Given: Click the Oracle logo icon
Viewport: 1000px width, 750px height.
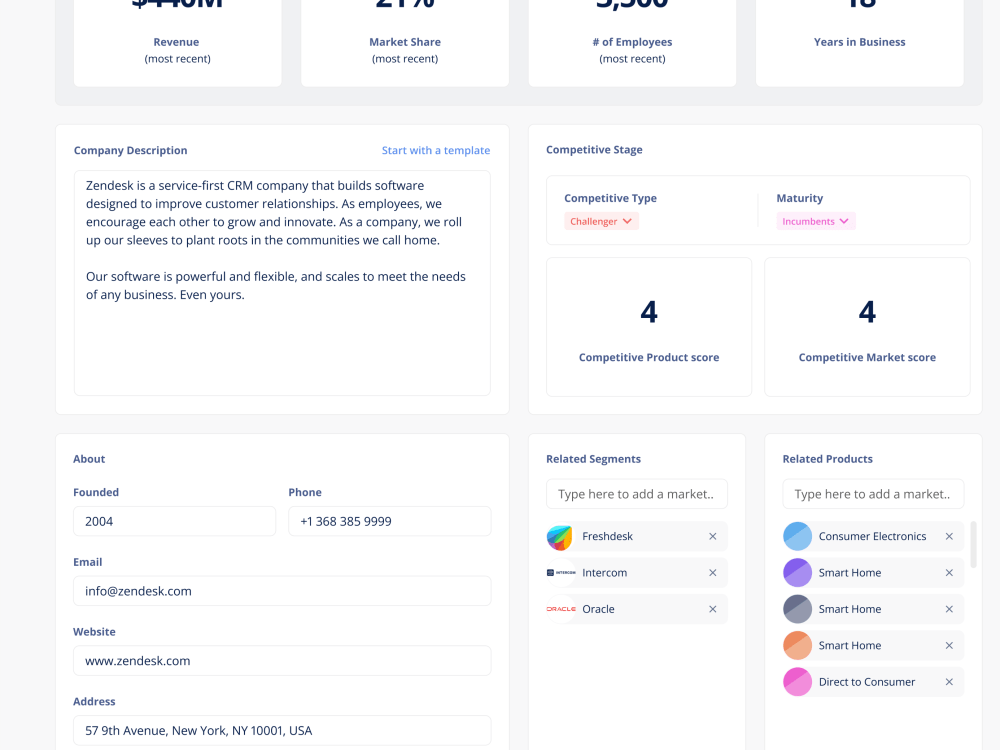Looking at the screenshot, I should point(561,609).
